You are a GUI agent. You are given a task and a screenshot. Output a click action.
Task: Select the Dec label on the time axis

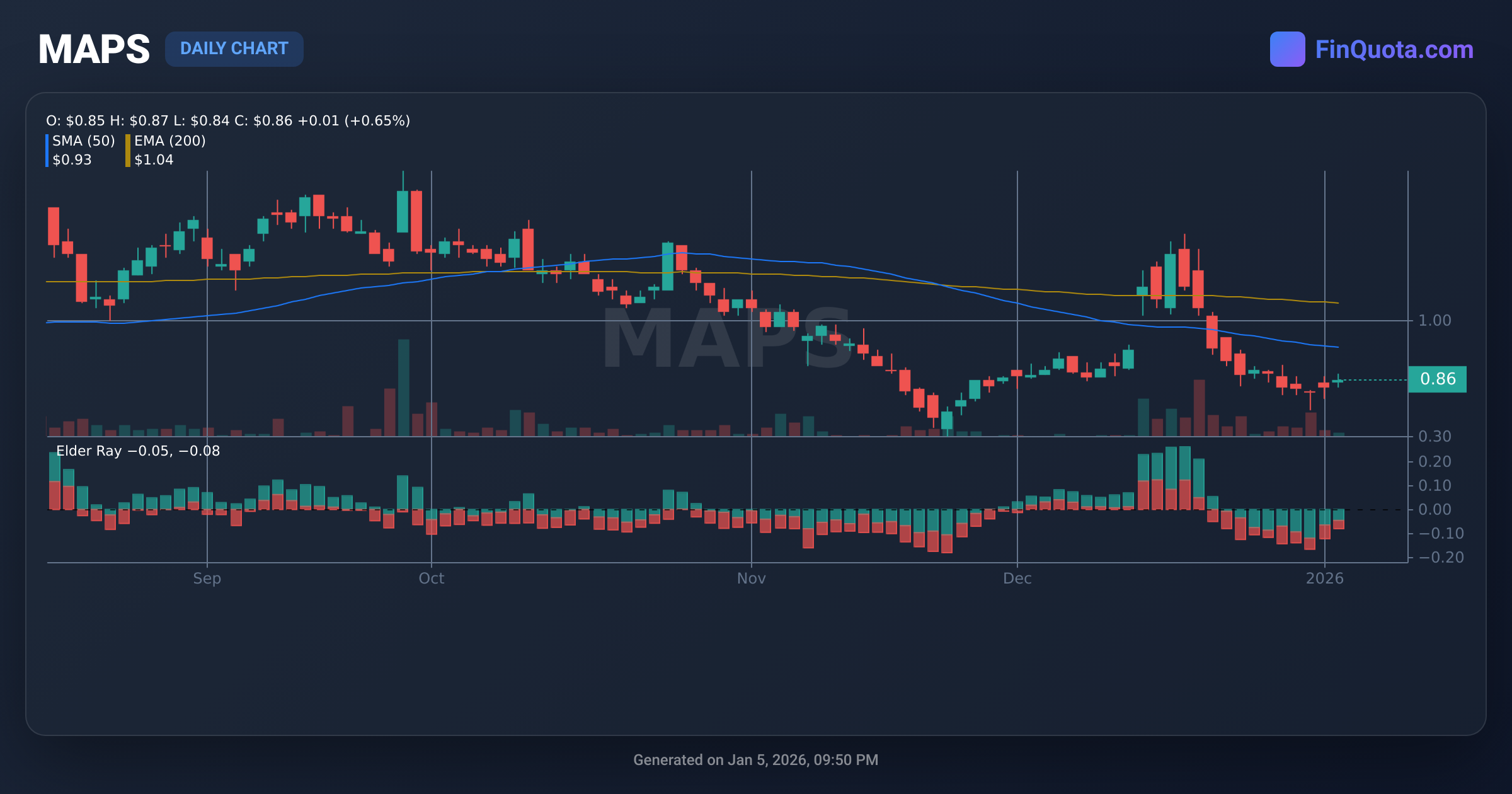pyautogui.click(x=1018, y=578)
